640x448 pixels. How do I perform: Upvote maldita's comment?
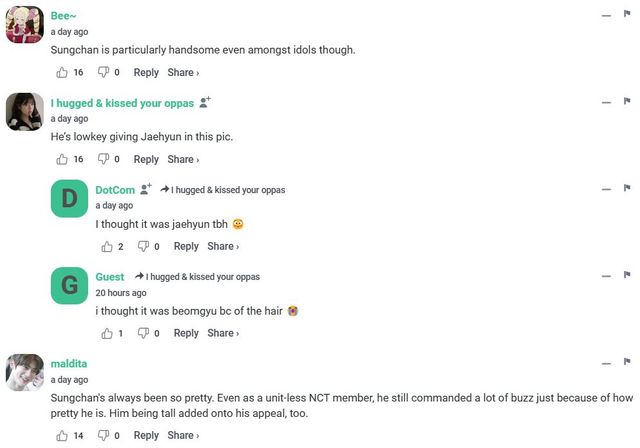tap(62, 435)
